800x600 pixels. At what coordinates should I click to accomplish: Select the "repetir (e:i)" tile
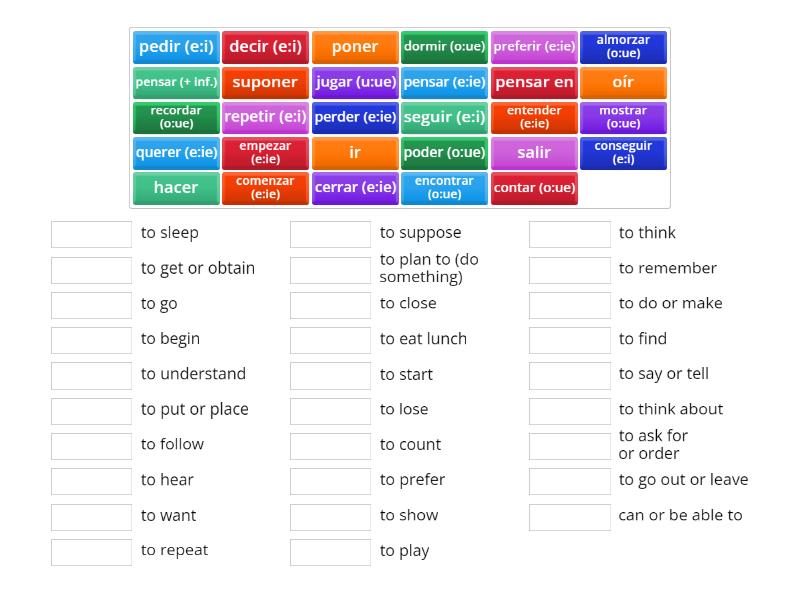pos(265,117)
